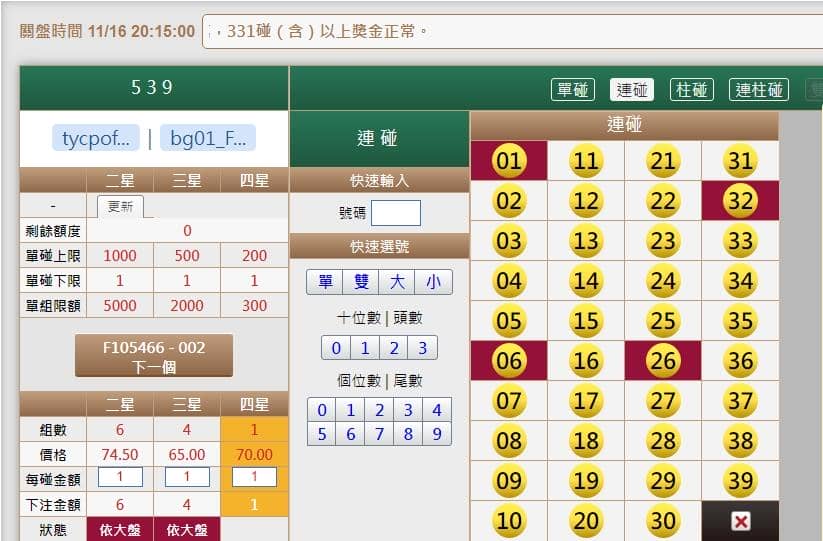The image size is (823, 541).
Task: Select number ball 21
Action: point(662,161)
